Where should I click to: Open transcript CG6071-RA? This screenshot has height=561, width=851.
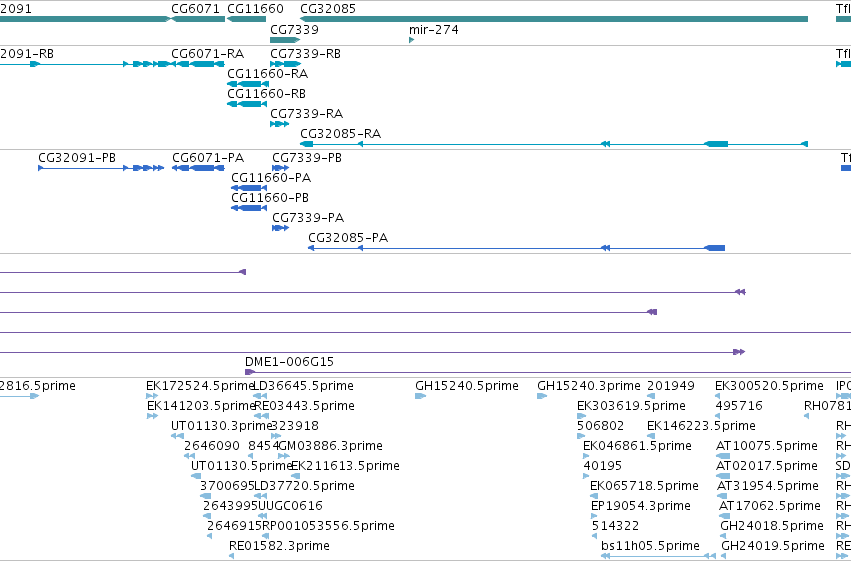coord(207,54)
